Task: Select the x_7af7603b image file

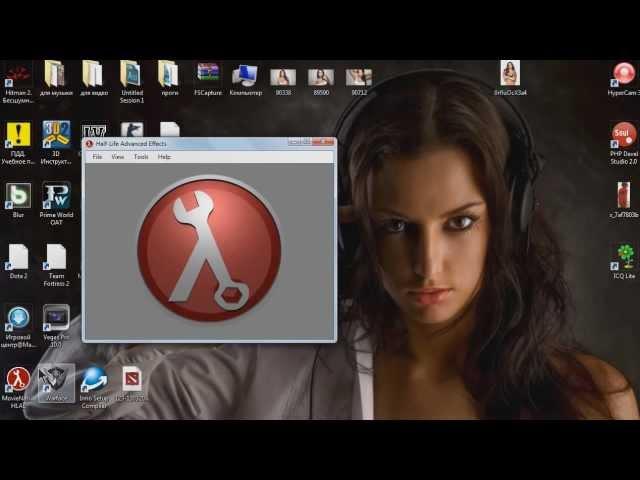Action: pos(624,200)
